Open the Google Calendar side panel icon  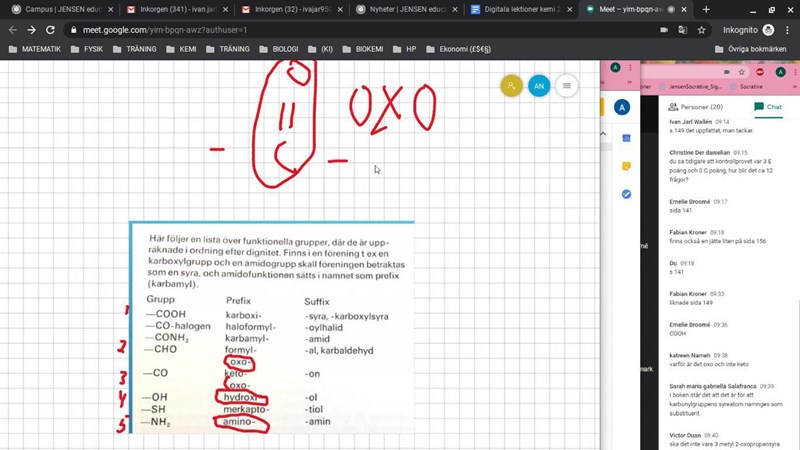tap(625, 137)
